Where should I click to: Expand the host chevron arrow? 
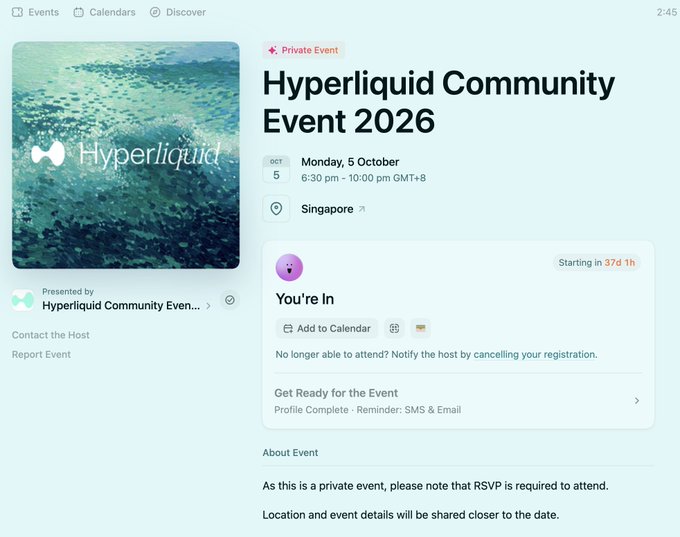point(209,306)
